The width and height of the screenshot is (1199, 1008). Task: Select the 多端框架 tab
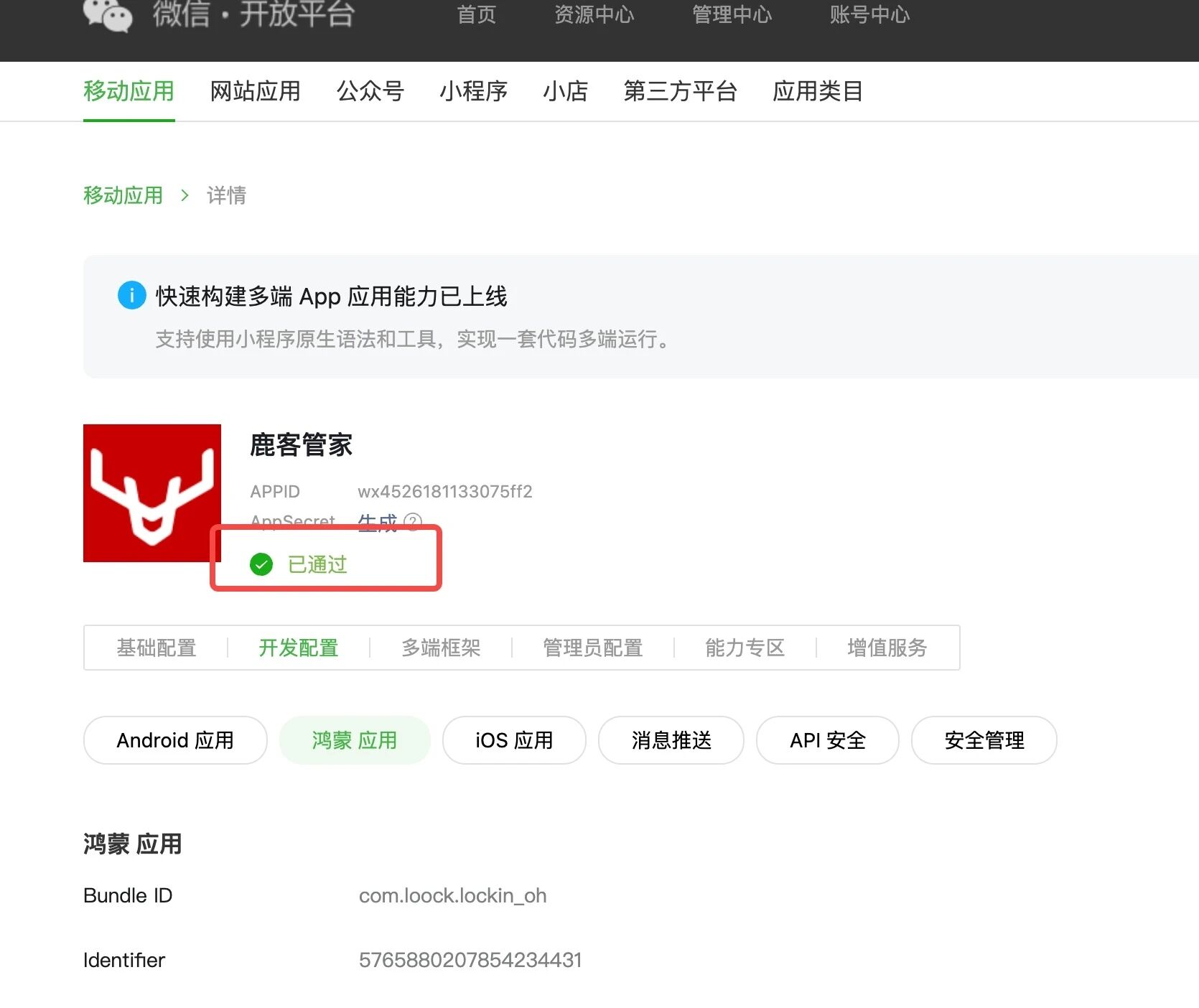(x=441, y=648)
